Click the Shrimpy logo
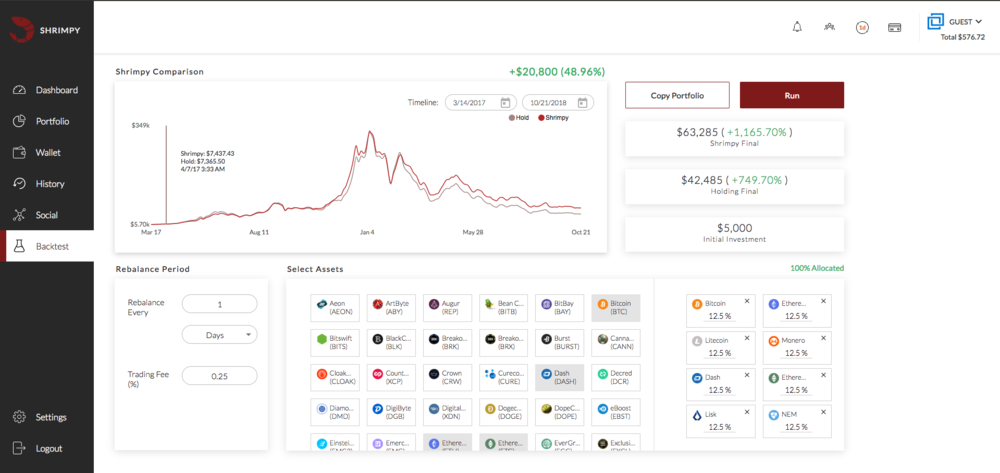 tap(47, 29)
